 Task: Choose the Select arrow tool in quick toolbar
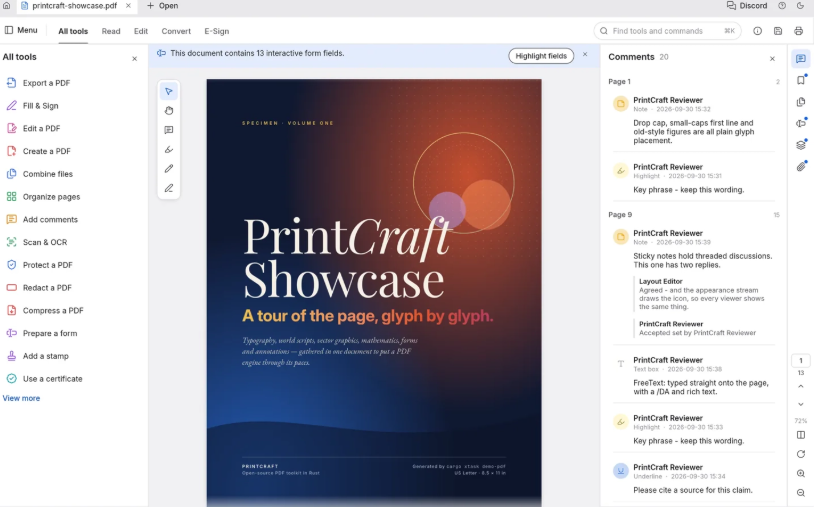(x=169, y=91)
